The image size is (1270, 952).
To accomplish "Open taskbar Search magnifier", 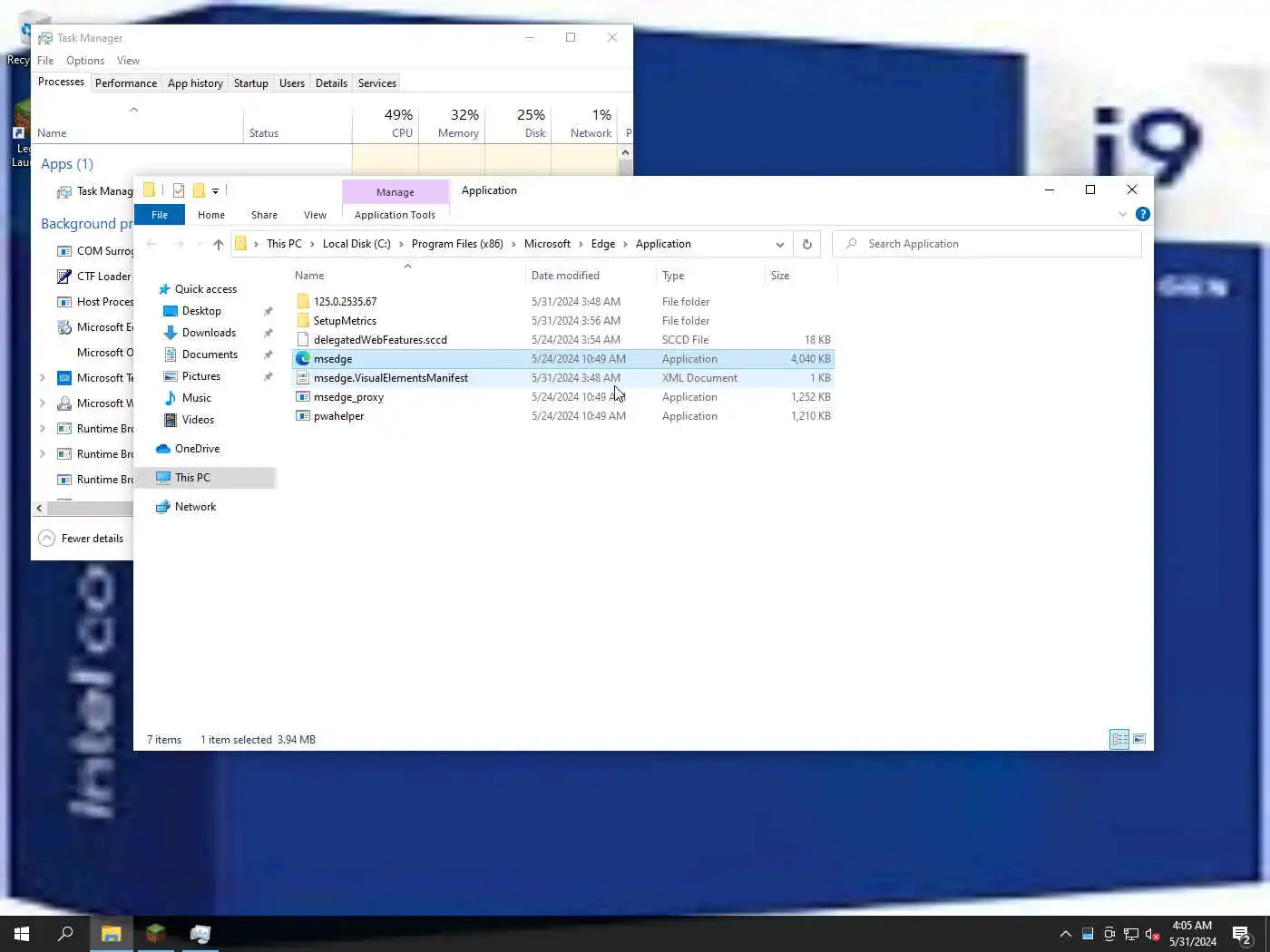I will 65,934.
